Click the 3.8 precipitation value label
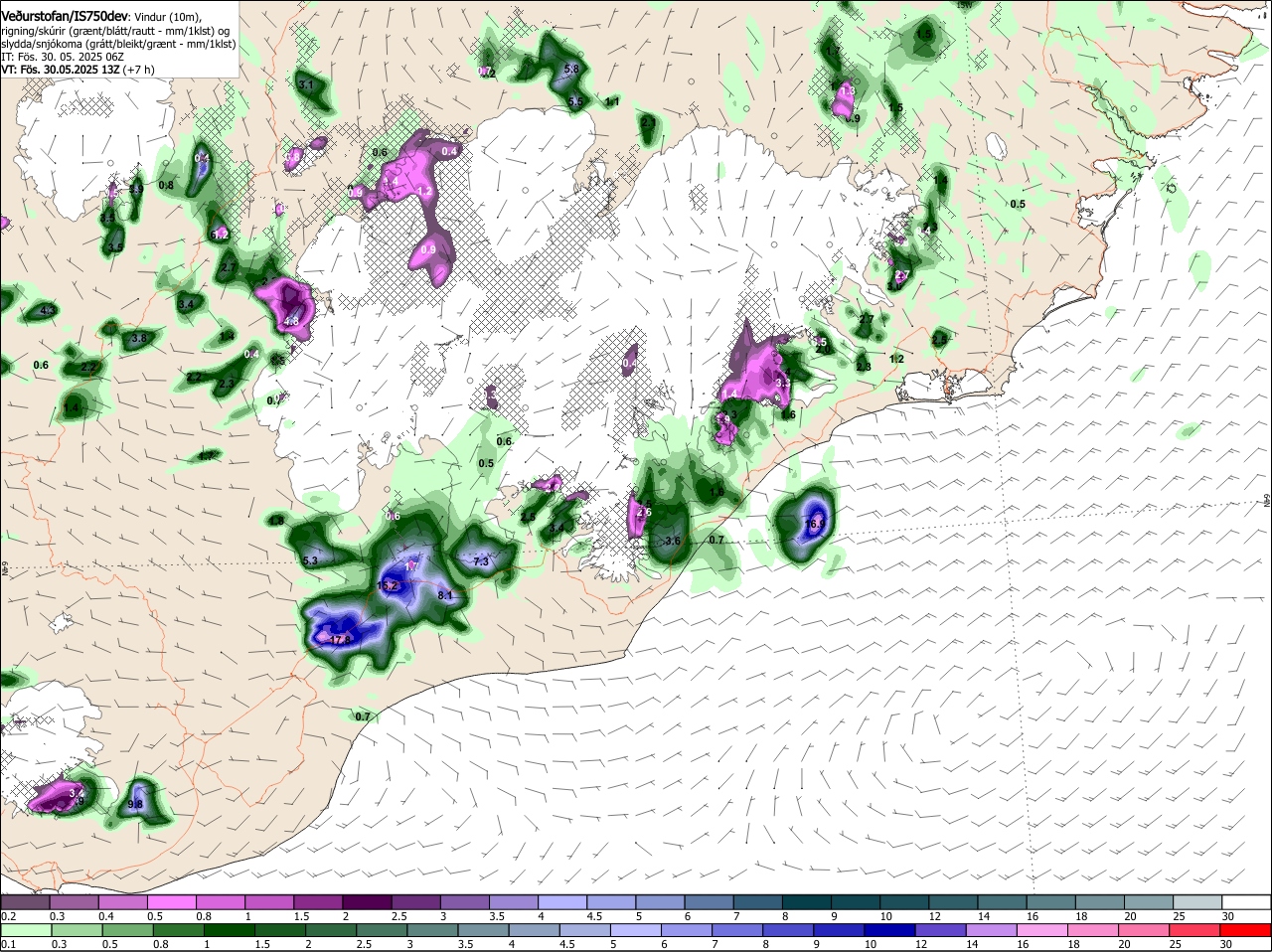Viewport: 1272px width, 952px height. (x=139, y=338)
